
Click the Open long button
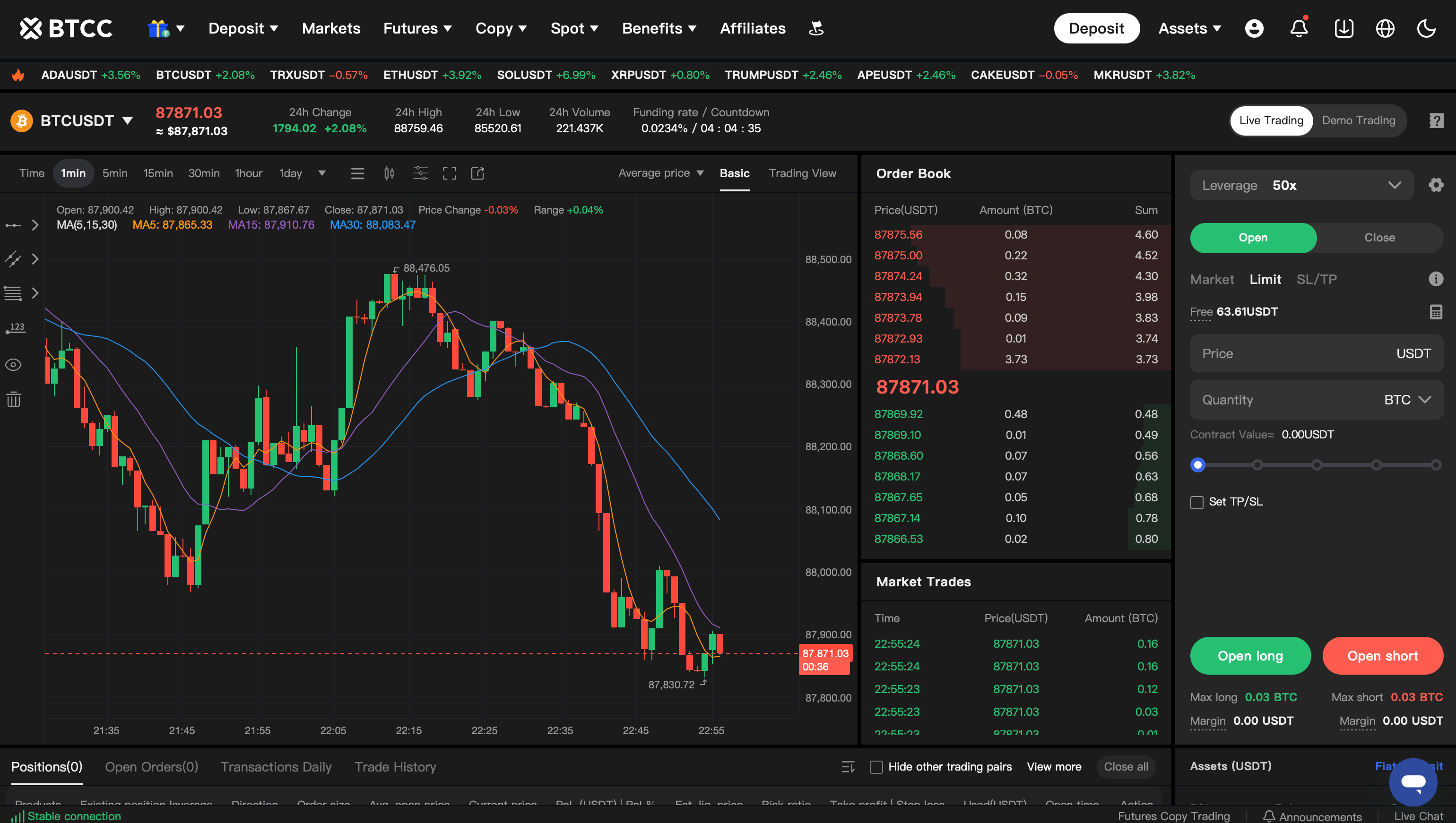click(1250, 656)
